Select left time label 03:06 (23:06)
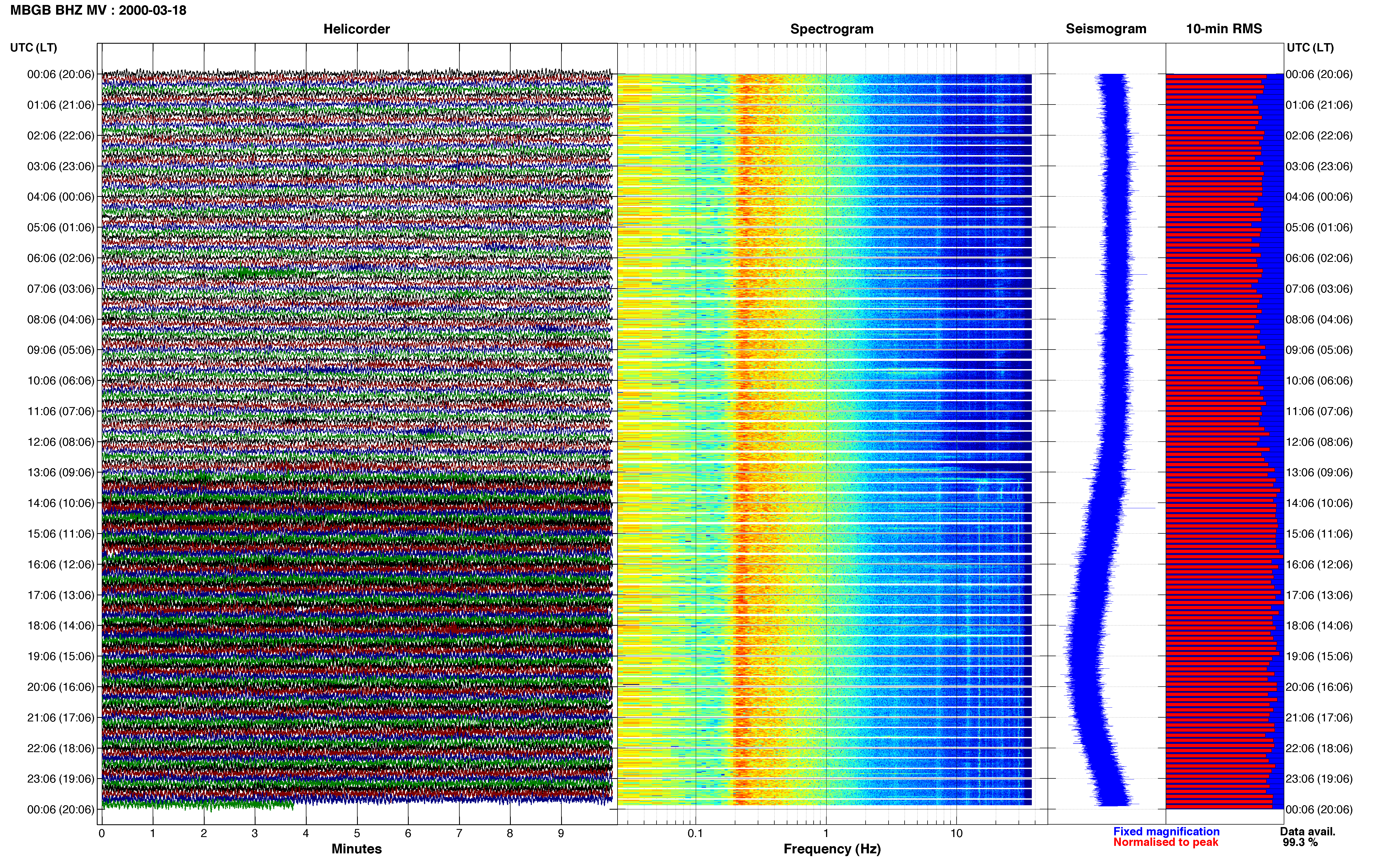This screenshot has height=868, width=1388. [61, 166]
